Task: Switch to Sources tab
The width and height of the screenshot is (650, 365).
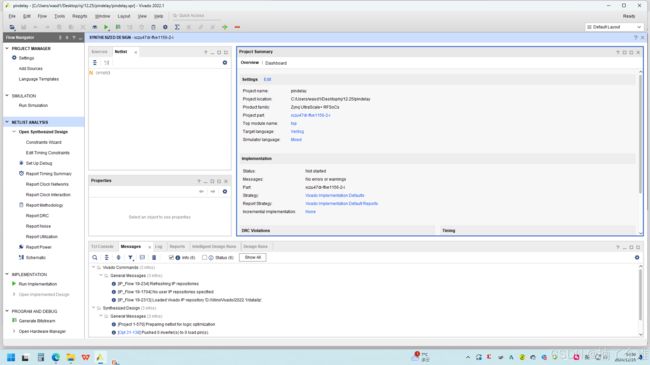Action: click(x=99, y=52)
